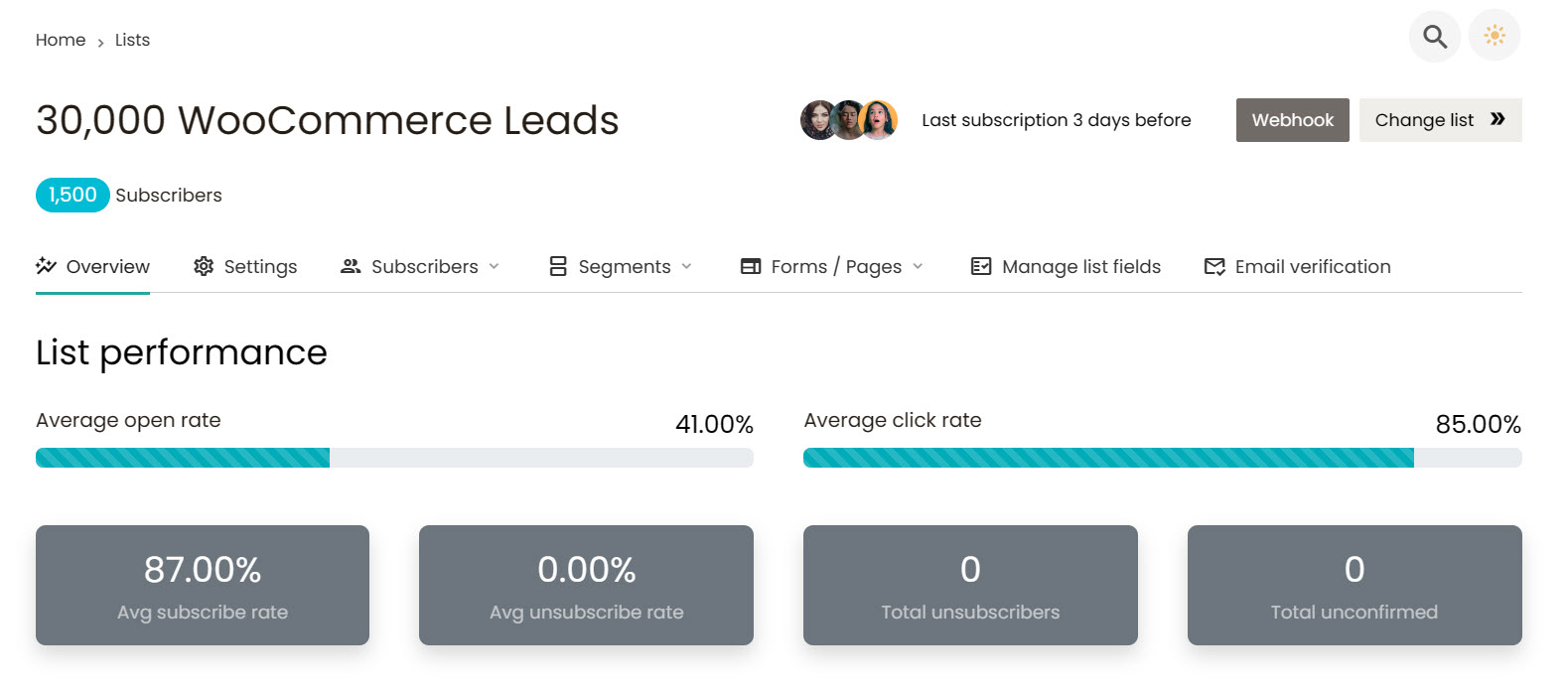The image size is (1568, 691).
Task: Click the breadcrumb chevron separator
Action: 100,42
